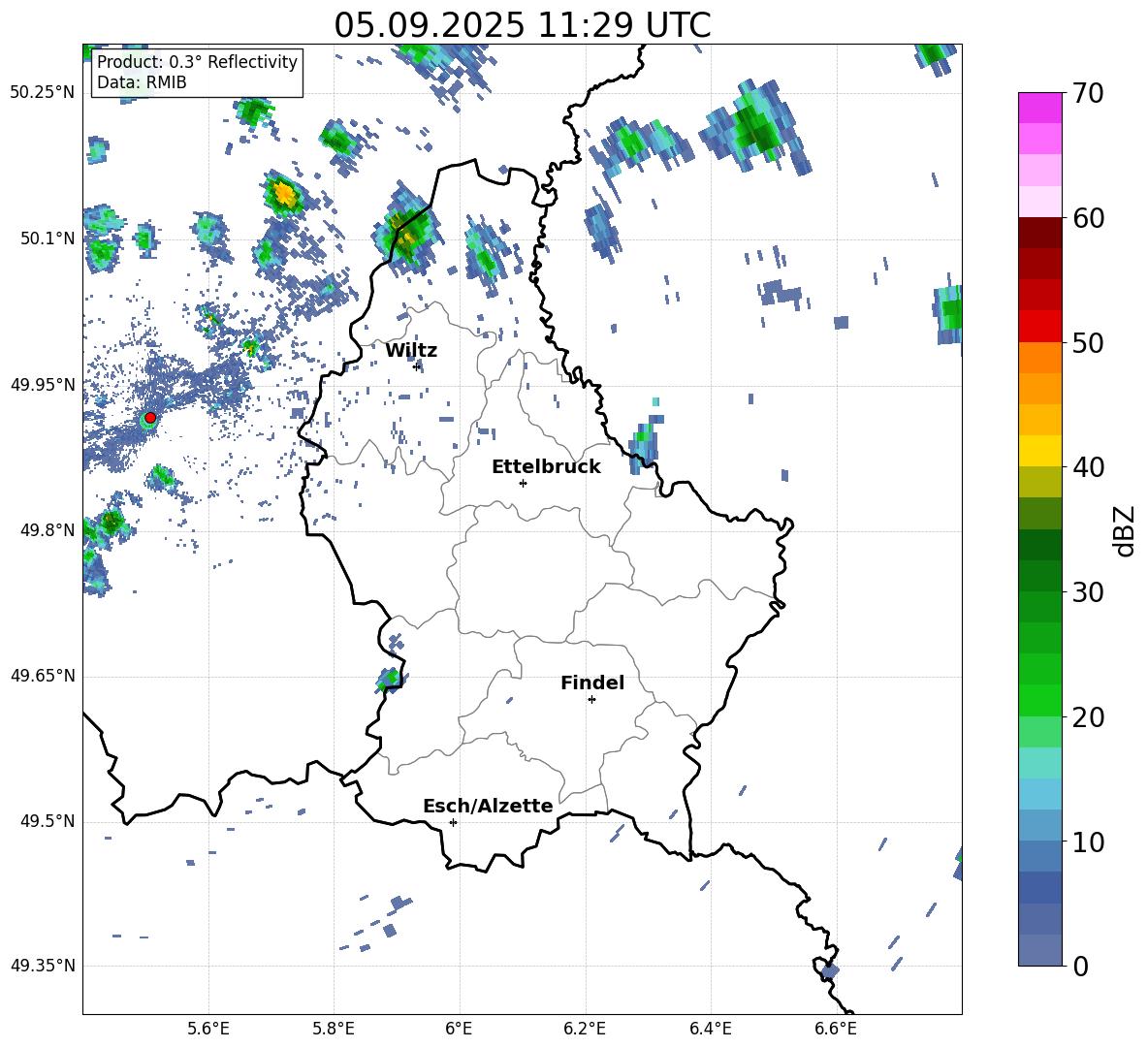Click the colorbar tick label 50

[x=1087, y=343]
